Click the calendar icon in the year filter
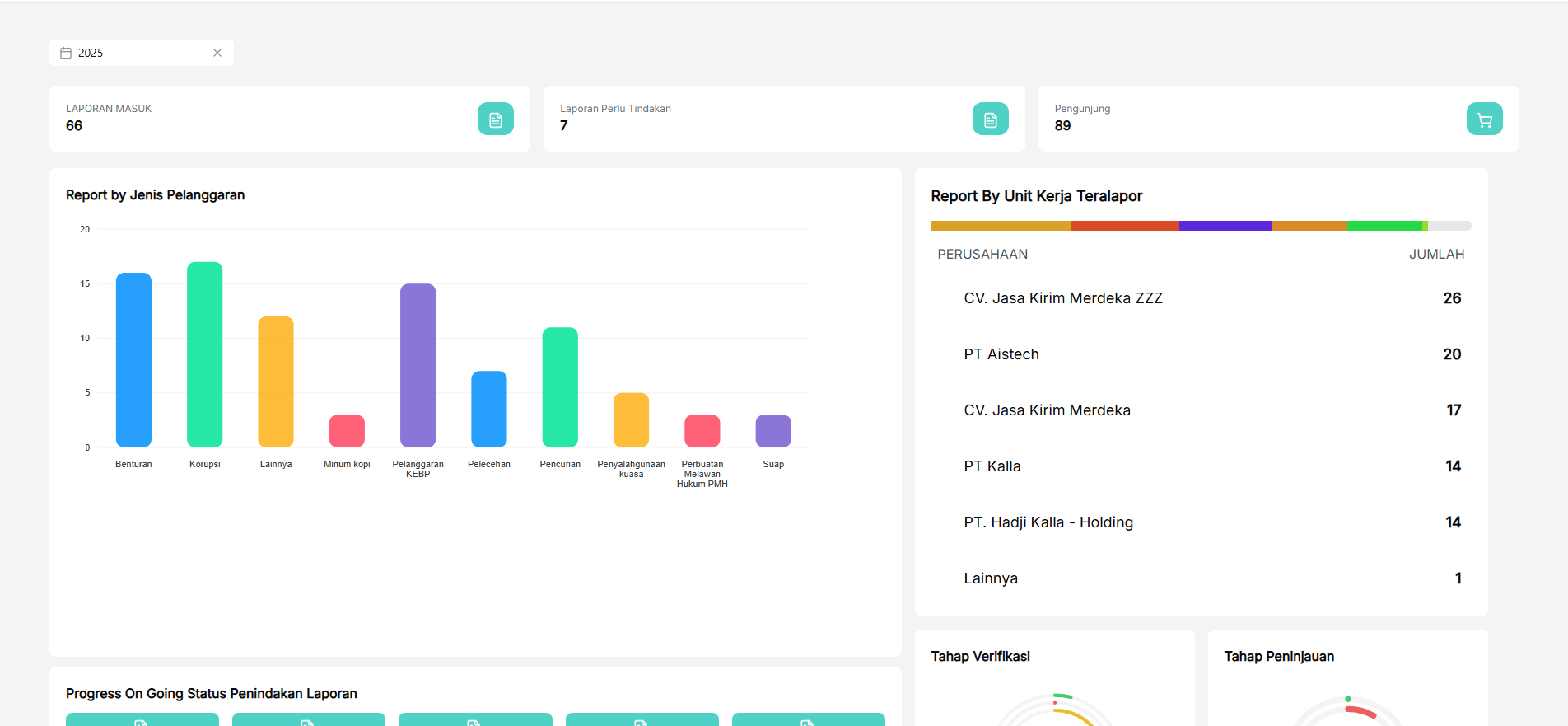This screenshot has width=1568, height=726. (x=66, y=53)
